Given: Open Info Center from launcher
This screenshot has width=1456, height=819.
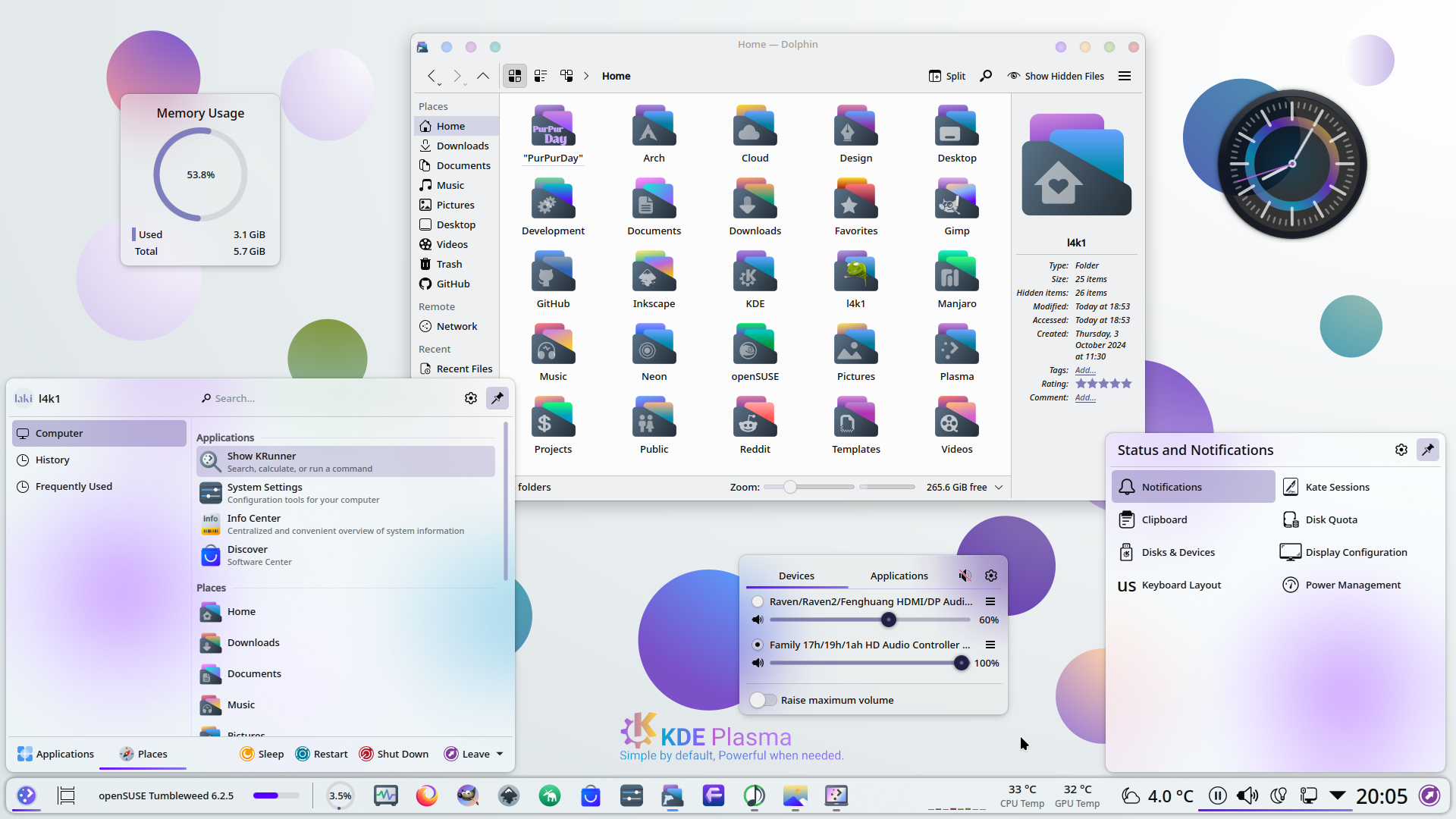Looking at the screenshot, I should tap(346, 524).
